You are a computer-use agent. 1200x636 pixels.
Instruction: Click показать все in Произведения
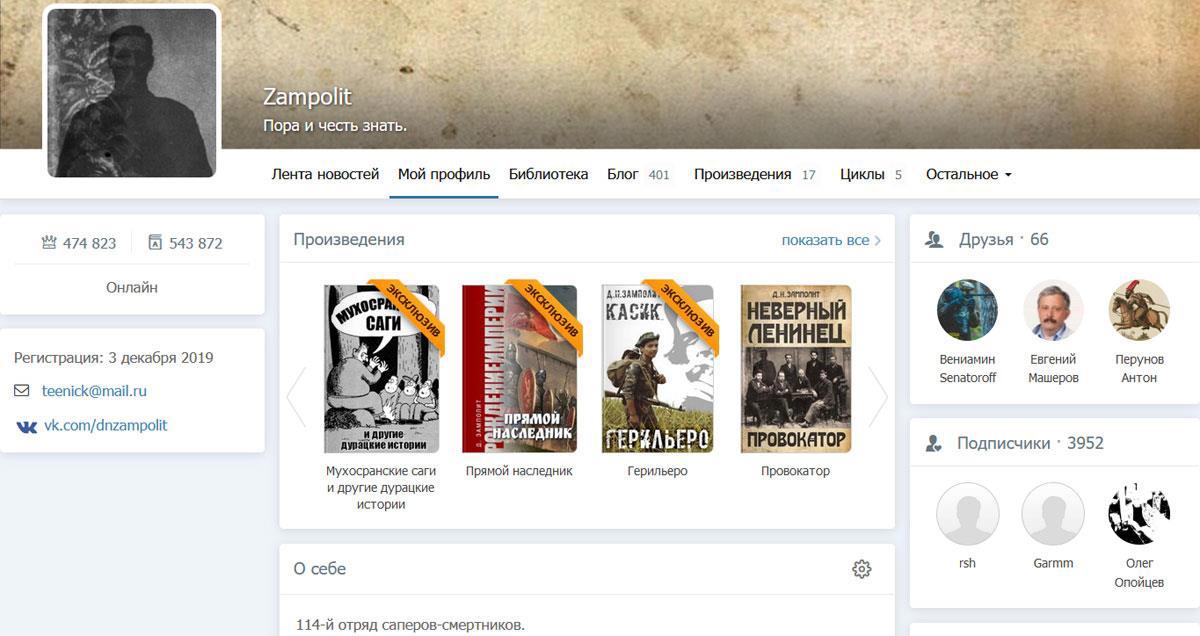825,240
